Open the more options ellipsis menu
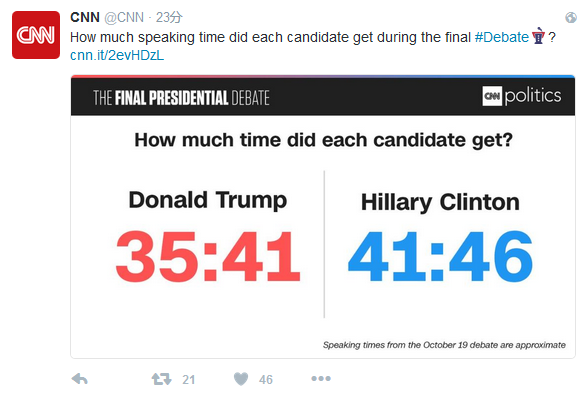This screenshot has width=586, height=397. point(321,379)
